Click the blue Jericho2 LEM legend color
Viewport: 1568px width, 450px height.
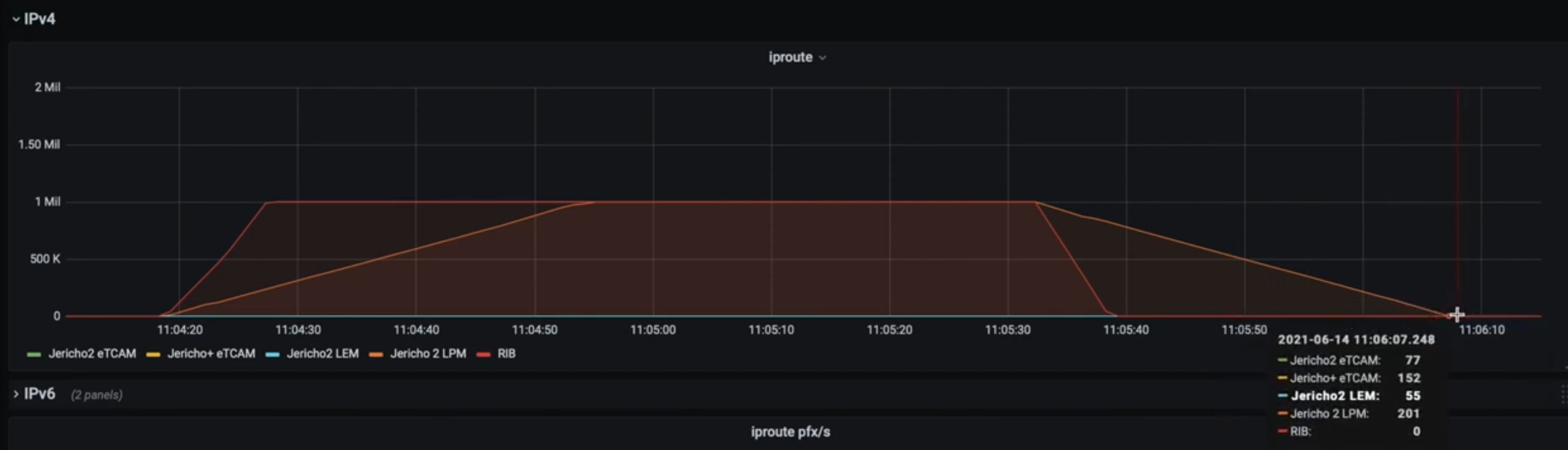coord(273,355)
